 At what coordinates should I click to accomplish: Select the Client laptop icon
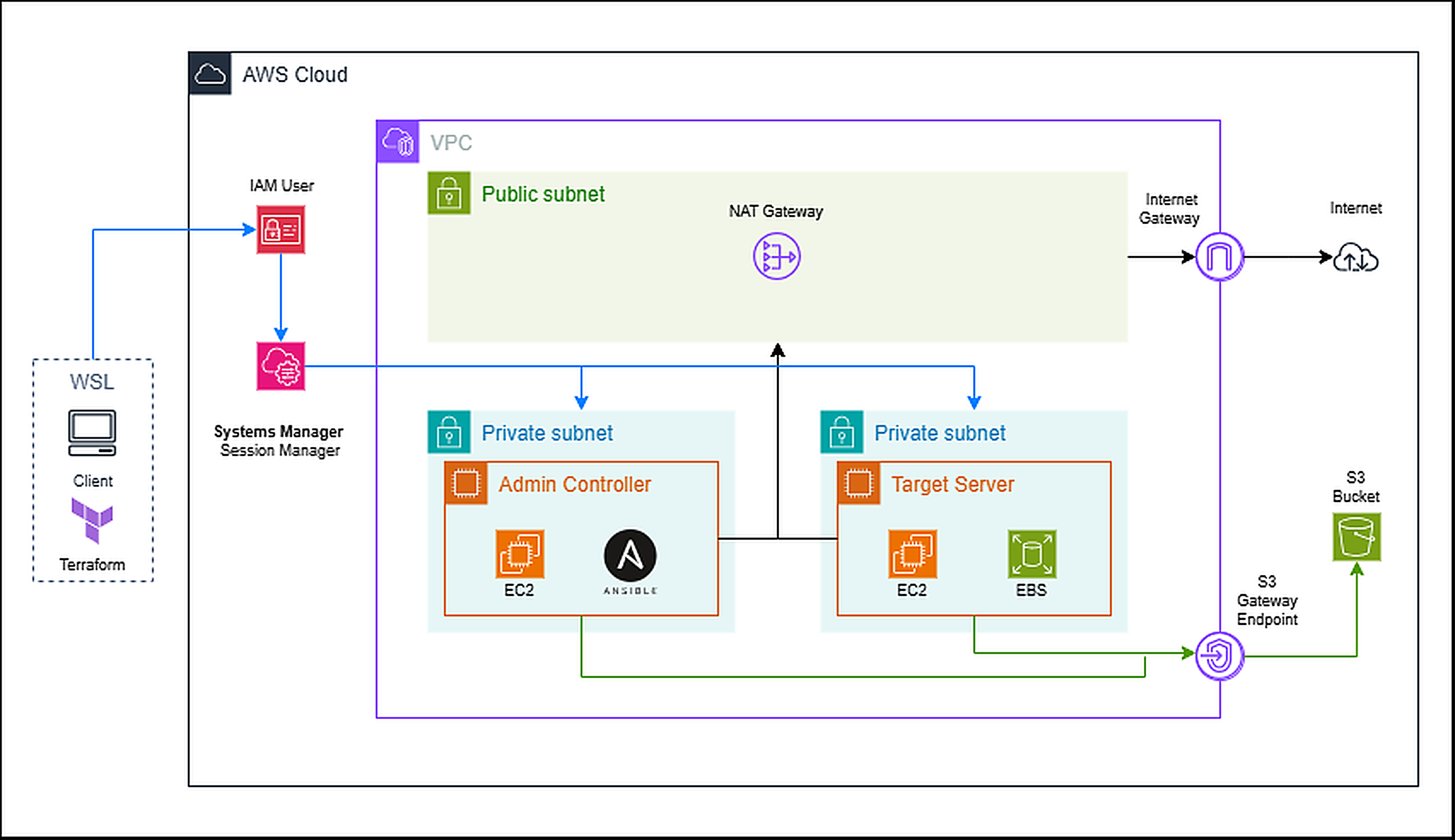(x=92, y=433)
